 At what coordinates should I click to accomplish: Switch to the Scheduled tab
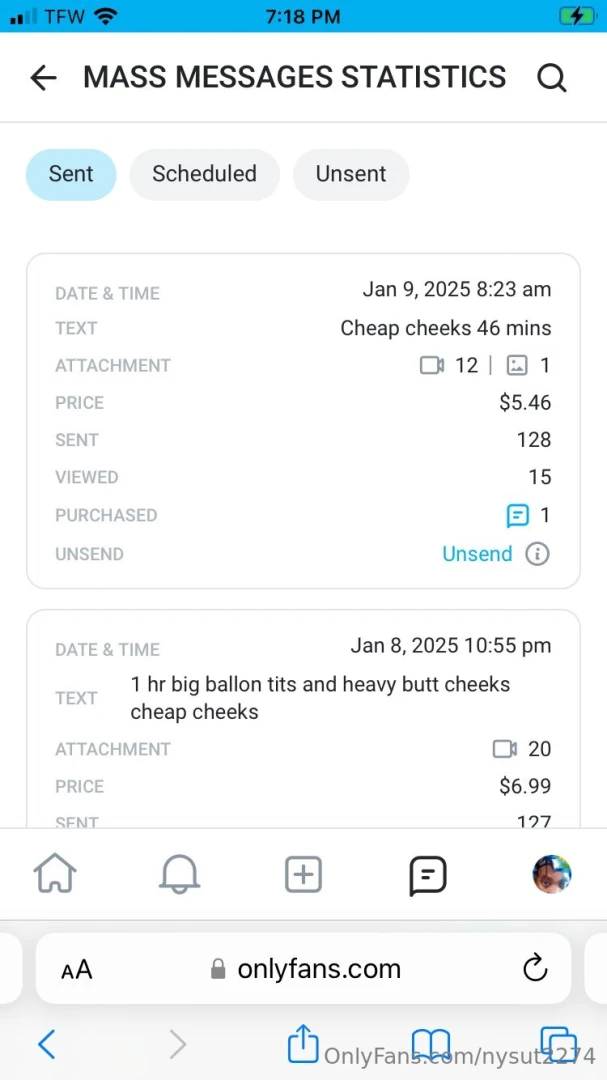(204, 174)
